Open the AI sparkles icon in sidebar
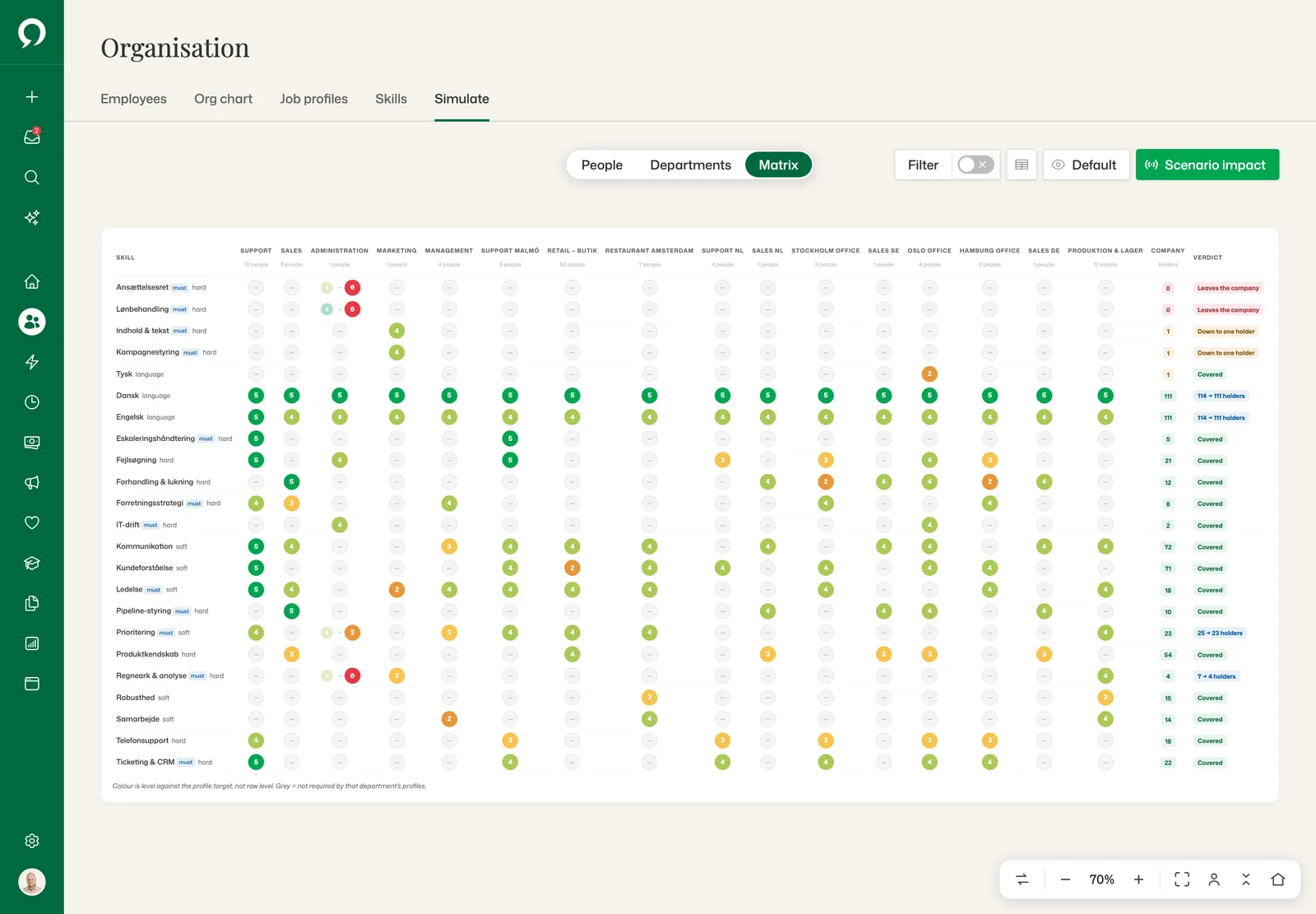This screenshot has width=1316, height=914. tap(32, 217)
